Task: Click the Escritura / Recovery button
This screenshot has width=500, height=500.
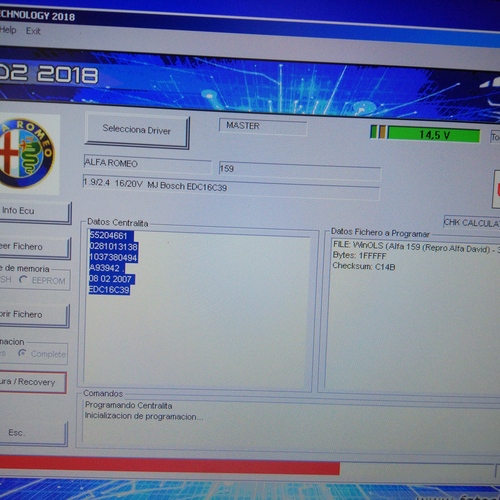Action: click(33, 382)
